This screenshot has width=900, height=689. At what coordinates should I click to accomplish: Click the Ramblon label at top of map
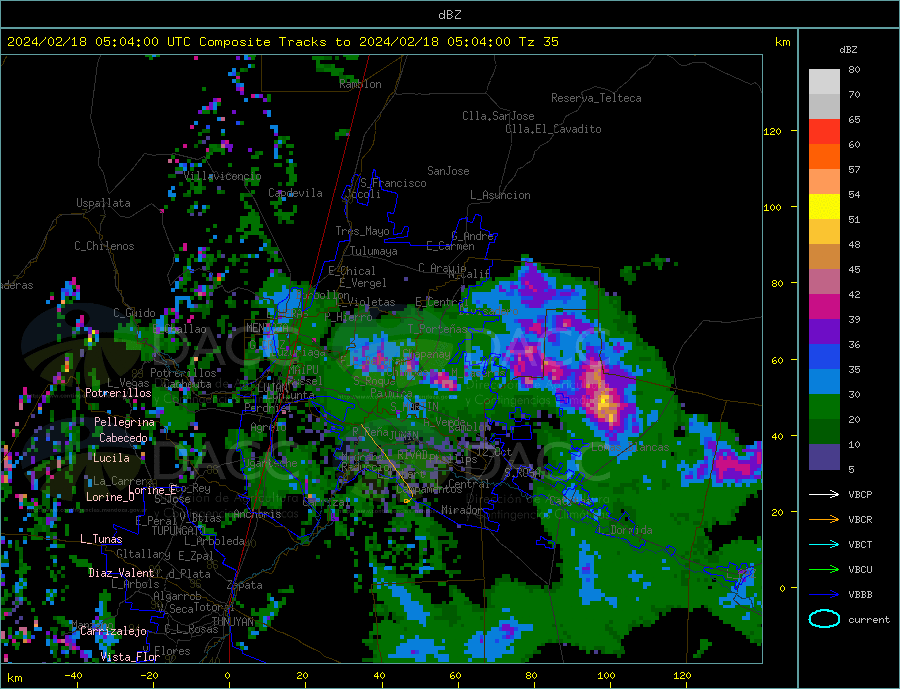[x=360, y=84]
